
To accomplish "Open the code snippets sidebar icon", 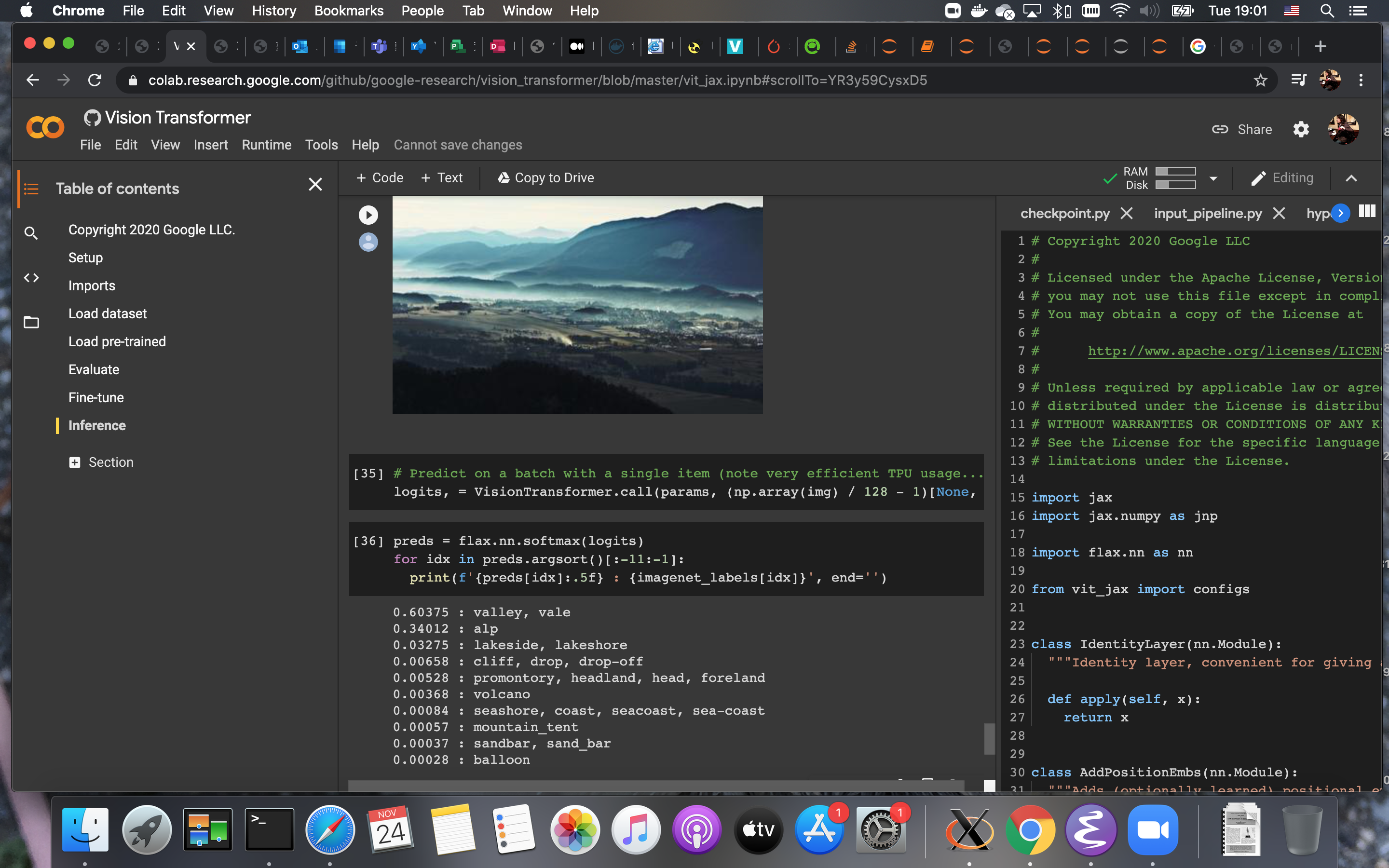I will pyautogui.click(x=31, y=278).
